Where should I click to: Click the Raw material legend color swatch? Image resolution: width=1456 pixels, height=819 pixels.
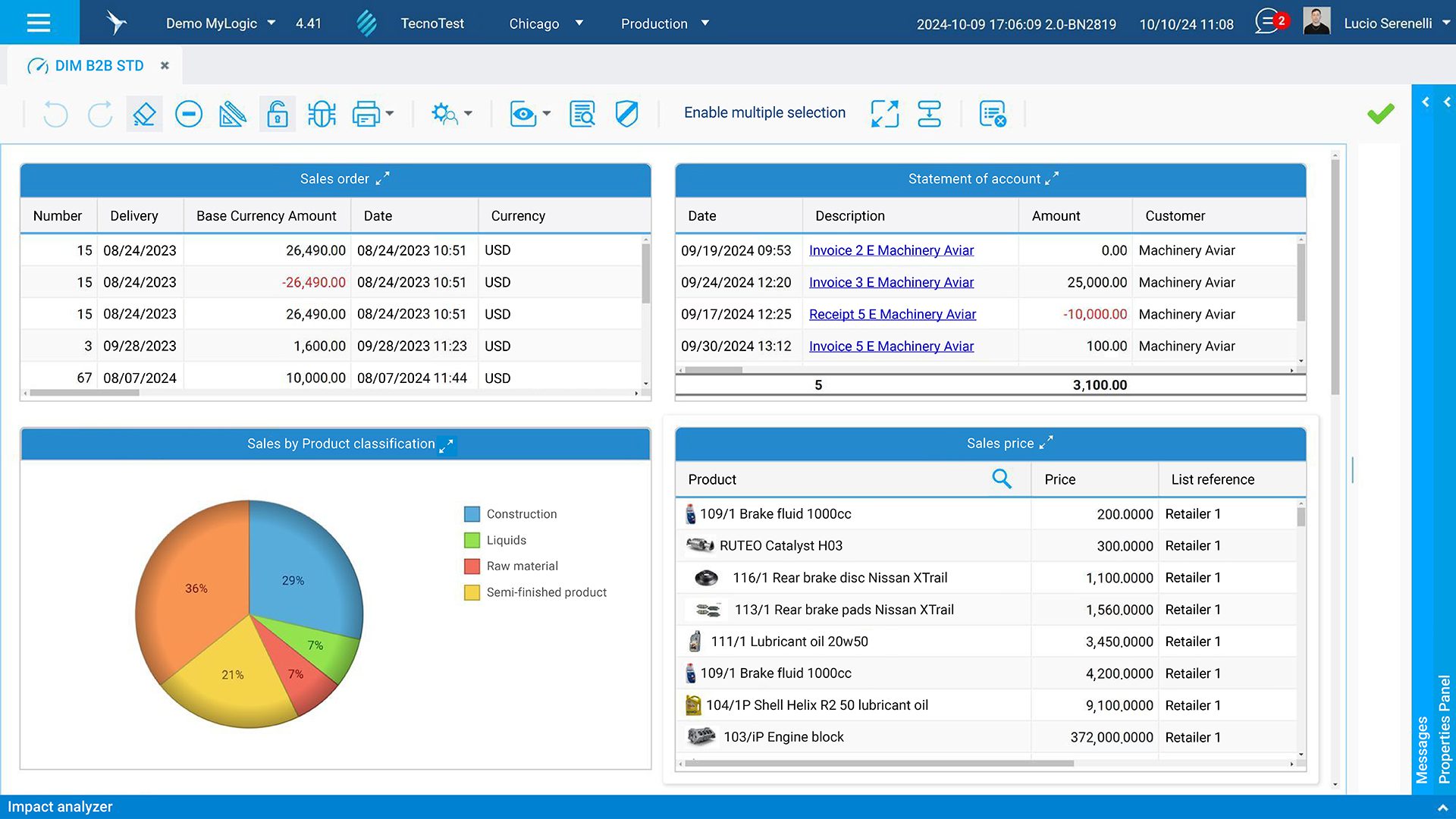tap(472, 566)
